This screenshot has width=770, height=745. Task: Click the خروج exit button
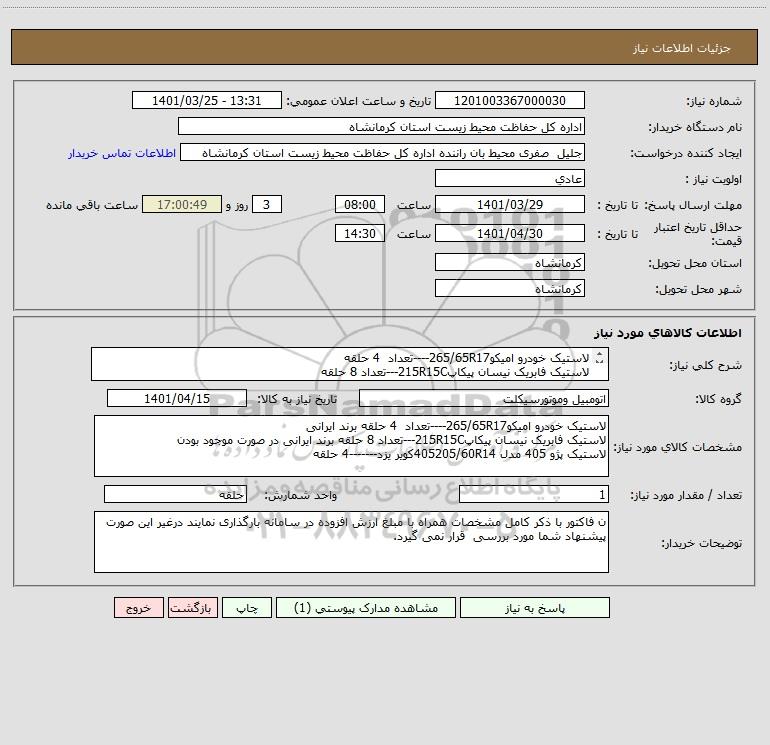138,607
